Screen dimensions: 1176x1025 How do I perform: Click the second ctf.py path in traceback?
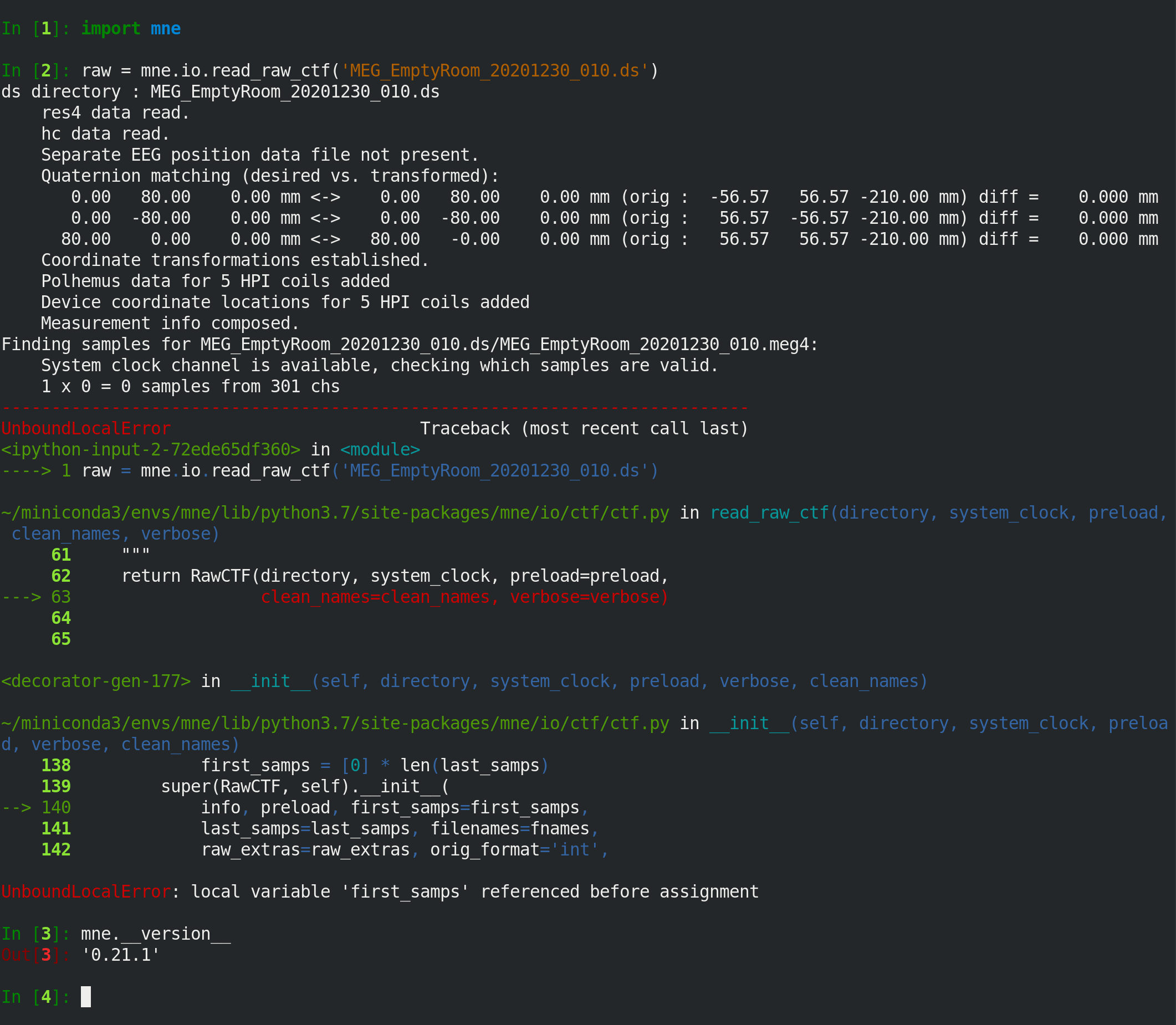(335, 722)
